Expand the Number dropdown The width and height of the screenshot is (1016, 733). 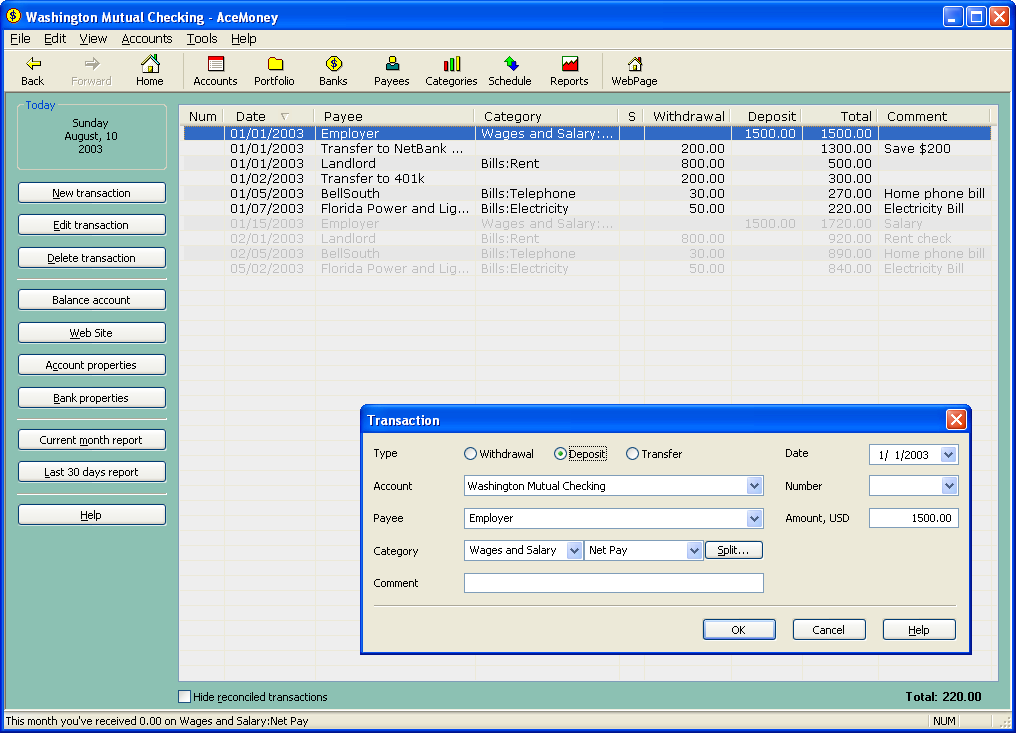click(x=949, y=485)
